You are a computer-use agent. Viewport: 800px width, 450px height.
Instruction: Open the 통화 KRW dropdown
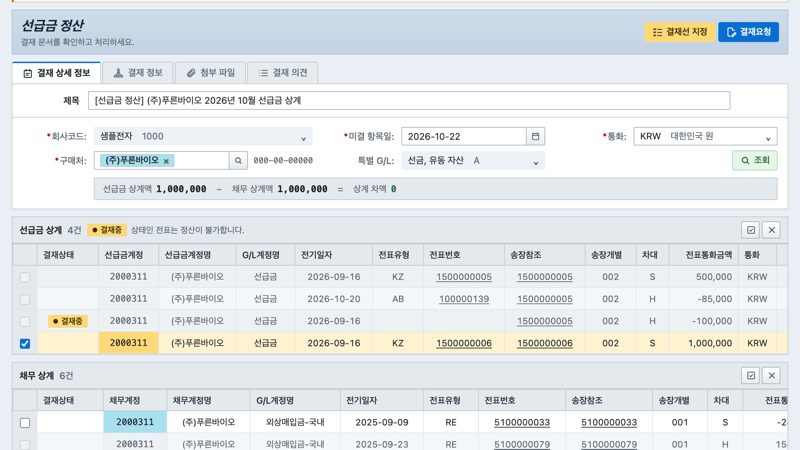705,136
